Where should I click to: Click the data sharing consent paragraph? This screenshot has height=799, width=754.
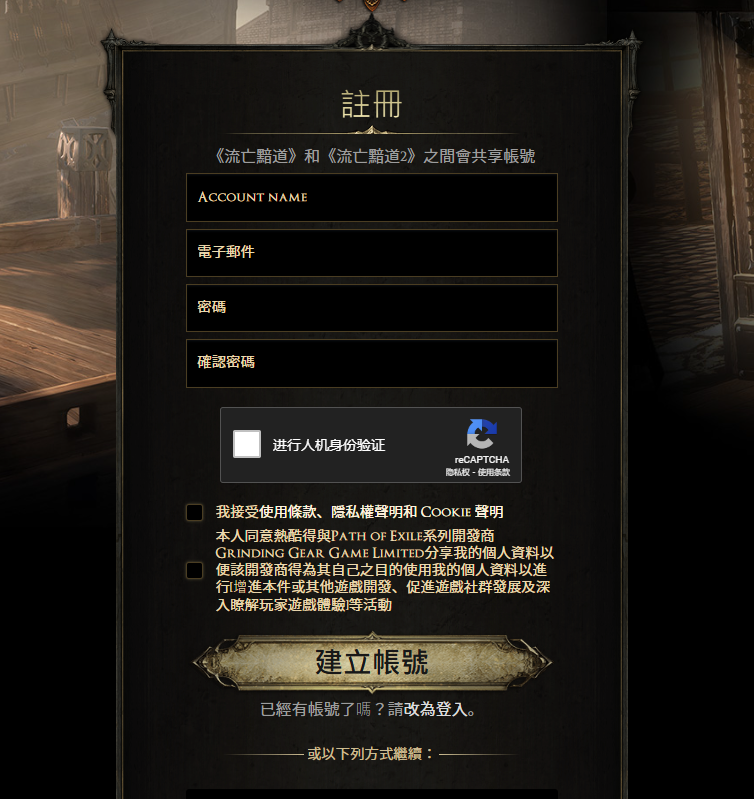pos(384,570)
